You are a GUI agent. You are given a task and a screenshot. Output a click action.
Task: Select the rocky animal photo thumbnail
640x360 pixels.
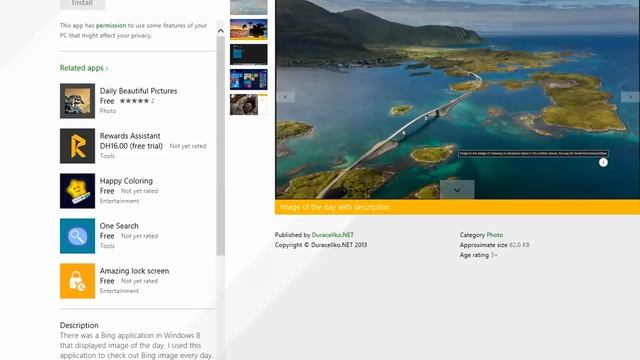point(249,104)
